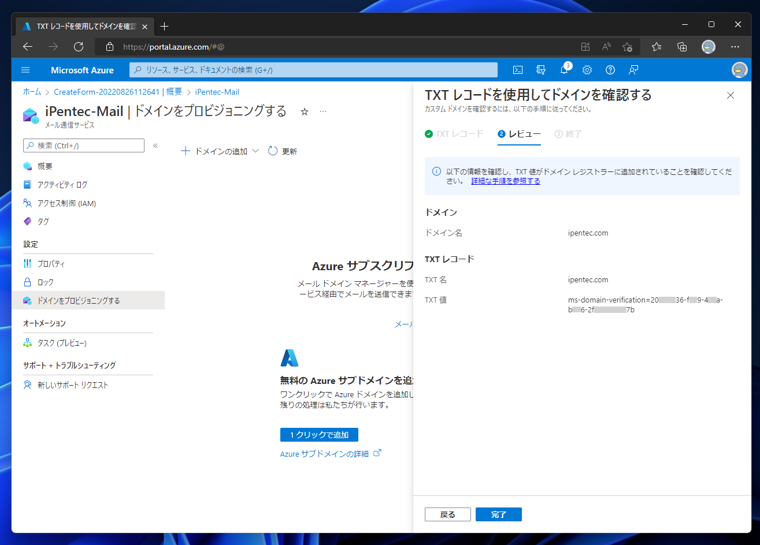Open the feedback icon in the Azure header
Viewport: 760px width, 545px height.
633,70
